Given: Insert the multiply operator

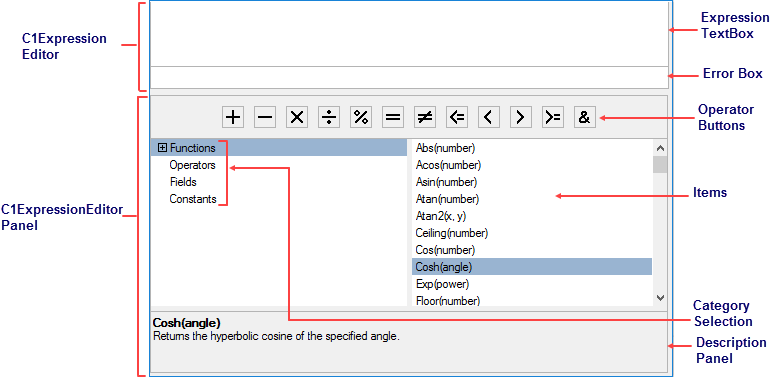Looking at the screenshot, I should [x=297, y=117].
